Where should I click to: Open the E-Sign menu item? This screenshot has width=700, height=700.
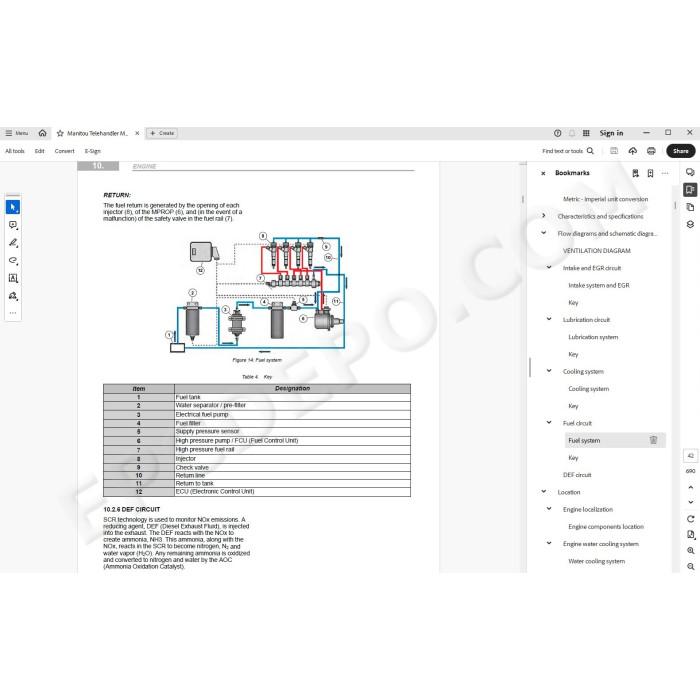point(92,151)
